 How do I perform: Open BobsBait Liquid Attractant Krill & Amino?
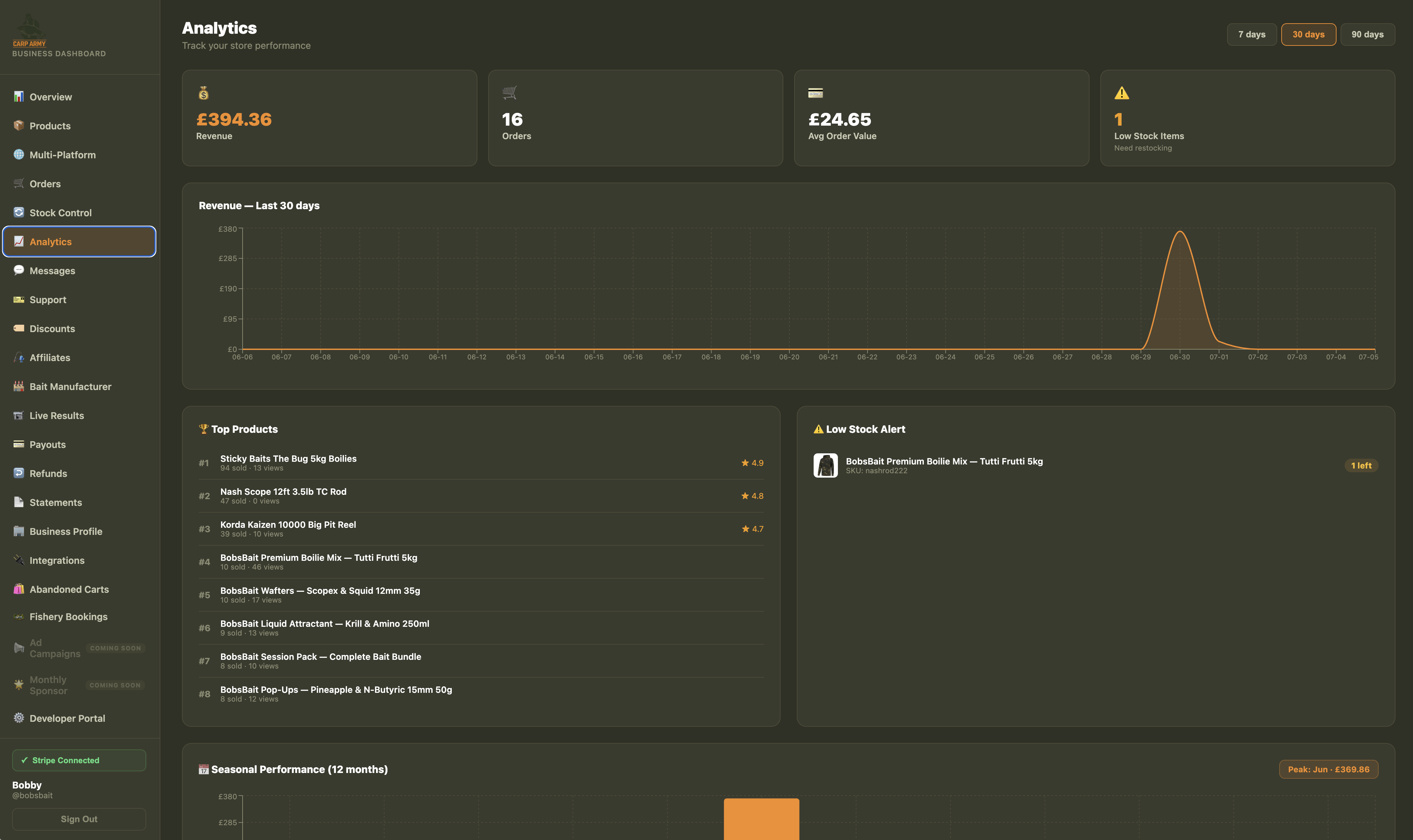[481, 628]
